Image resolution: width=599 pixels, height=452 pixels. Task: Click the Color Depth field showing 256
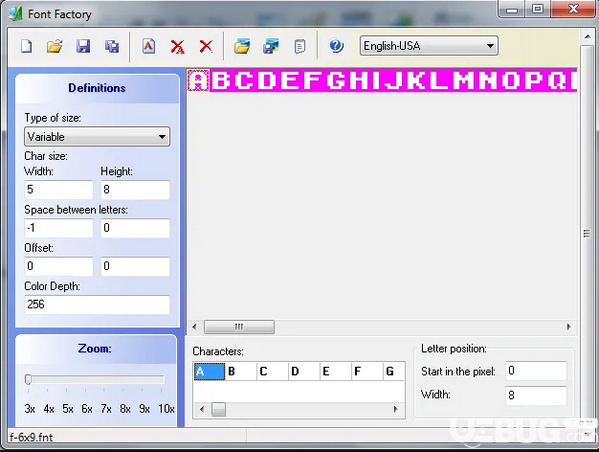[x=97, y=305]
